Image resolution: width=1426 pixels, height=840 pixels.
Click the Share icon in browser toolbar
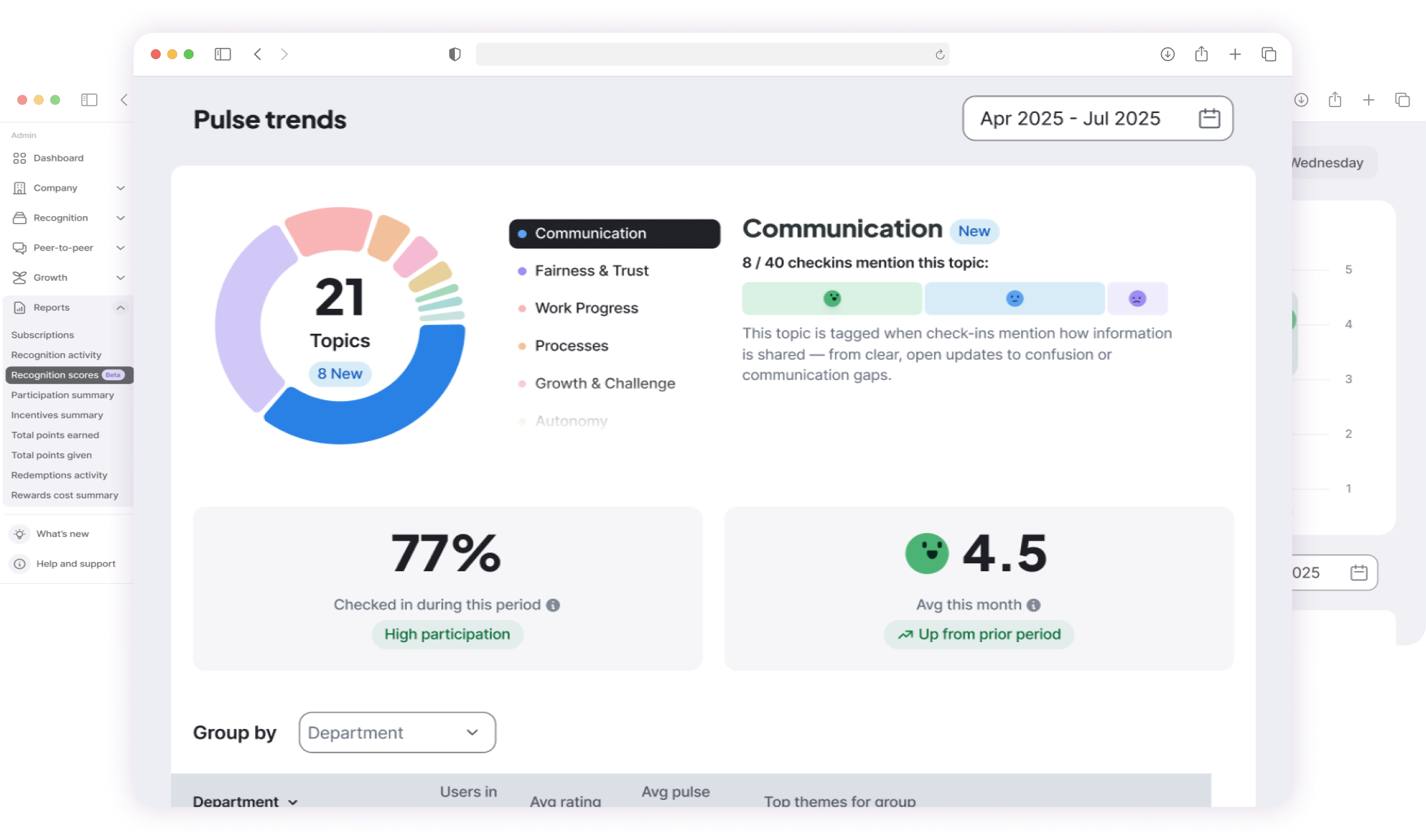(x=1201, y=55)
